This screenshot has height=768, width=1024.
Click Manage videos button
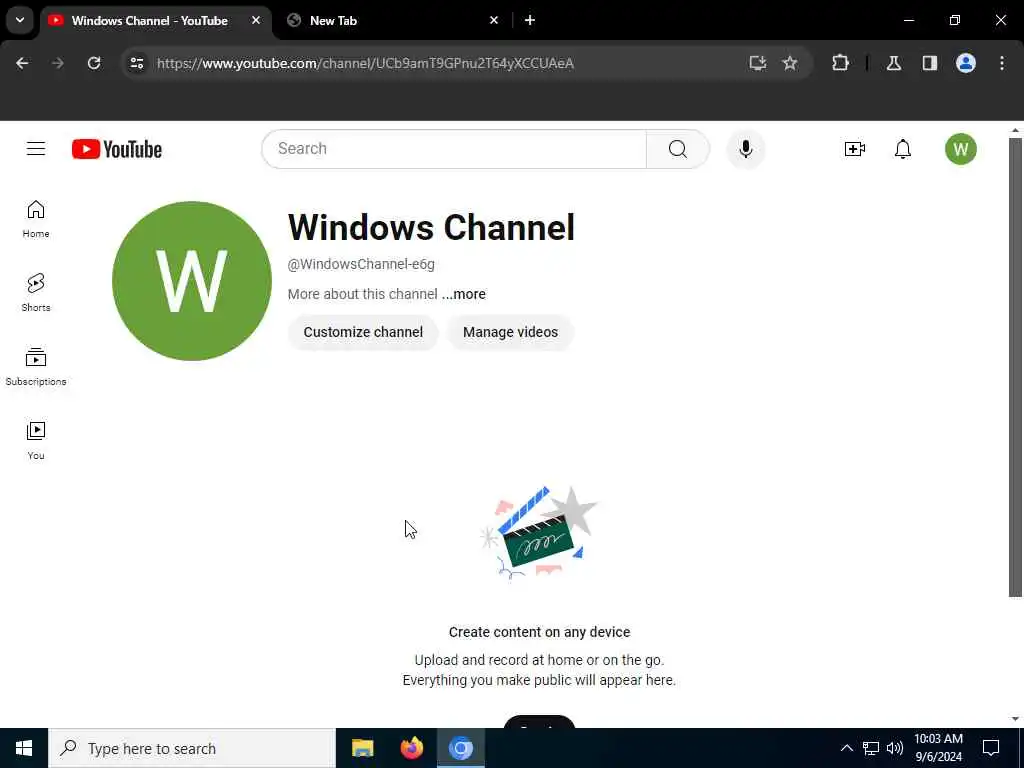click(x=510, y=332)
